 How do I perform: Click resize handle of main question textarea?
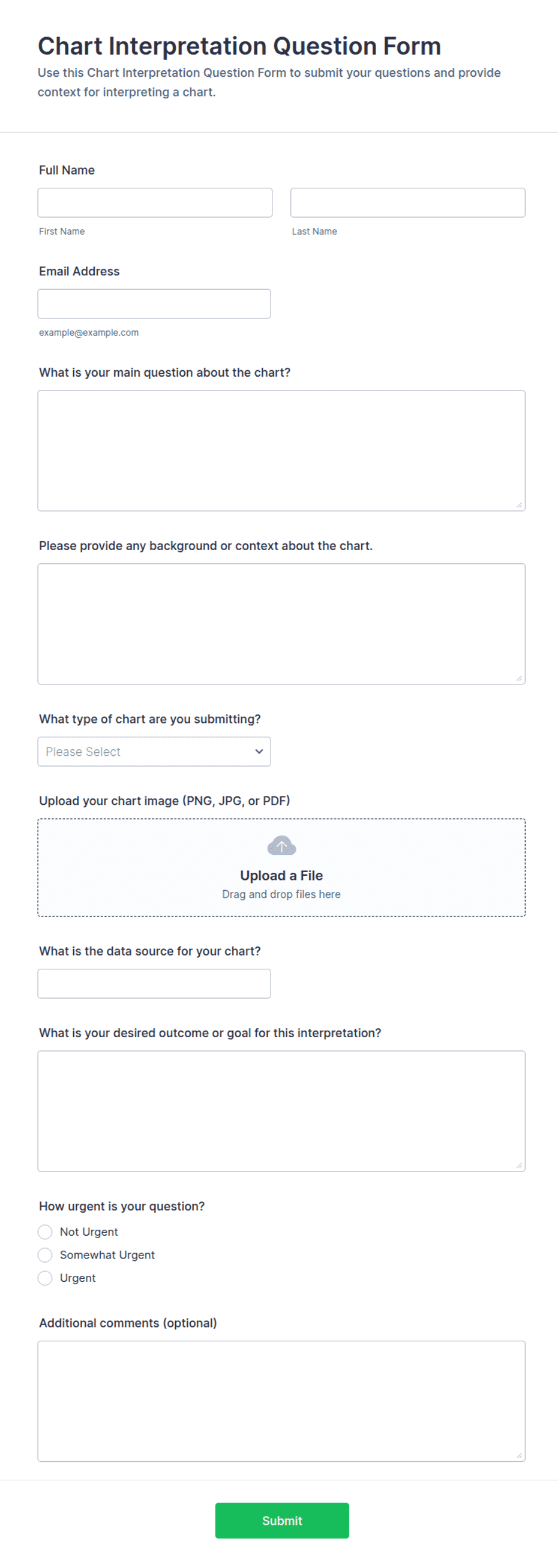pos(519,504)
